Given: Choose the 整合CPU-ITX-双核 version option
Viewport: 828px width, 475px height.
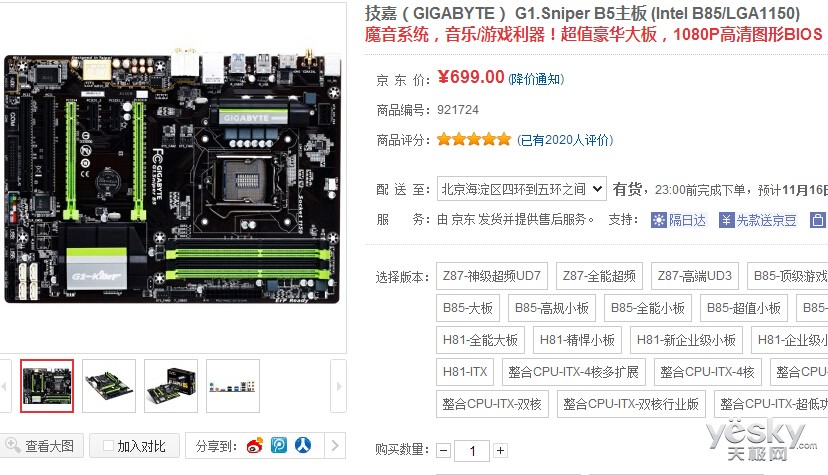Looking at the screenshot, I should pyautogui.click(x=492, y=404).
